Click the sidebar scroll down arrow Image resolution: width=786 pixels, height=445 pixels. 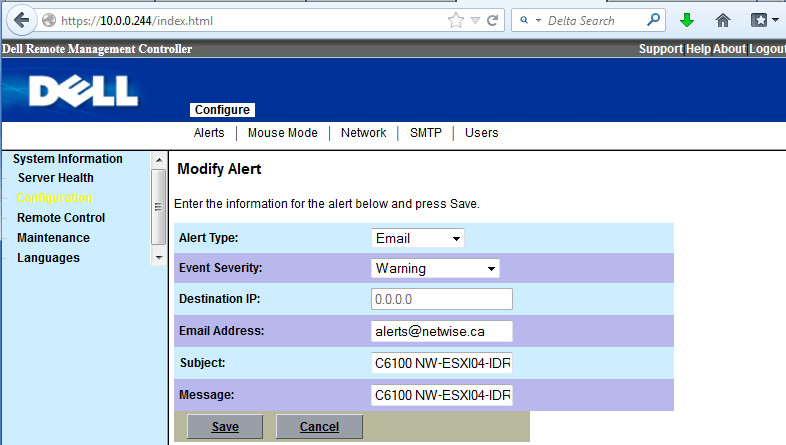coord(159,258)
